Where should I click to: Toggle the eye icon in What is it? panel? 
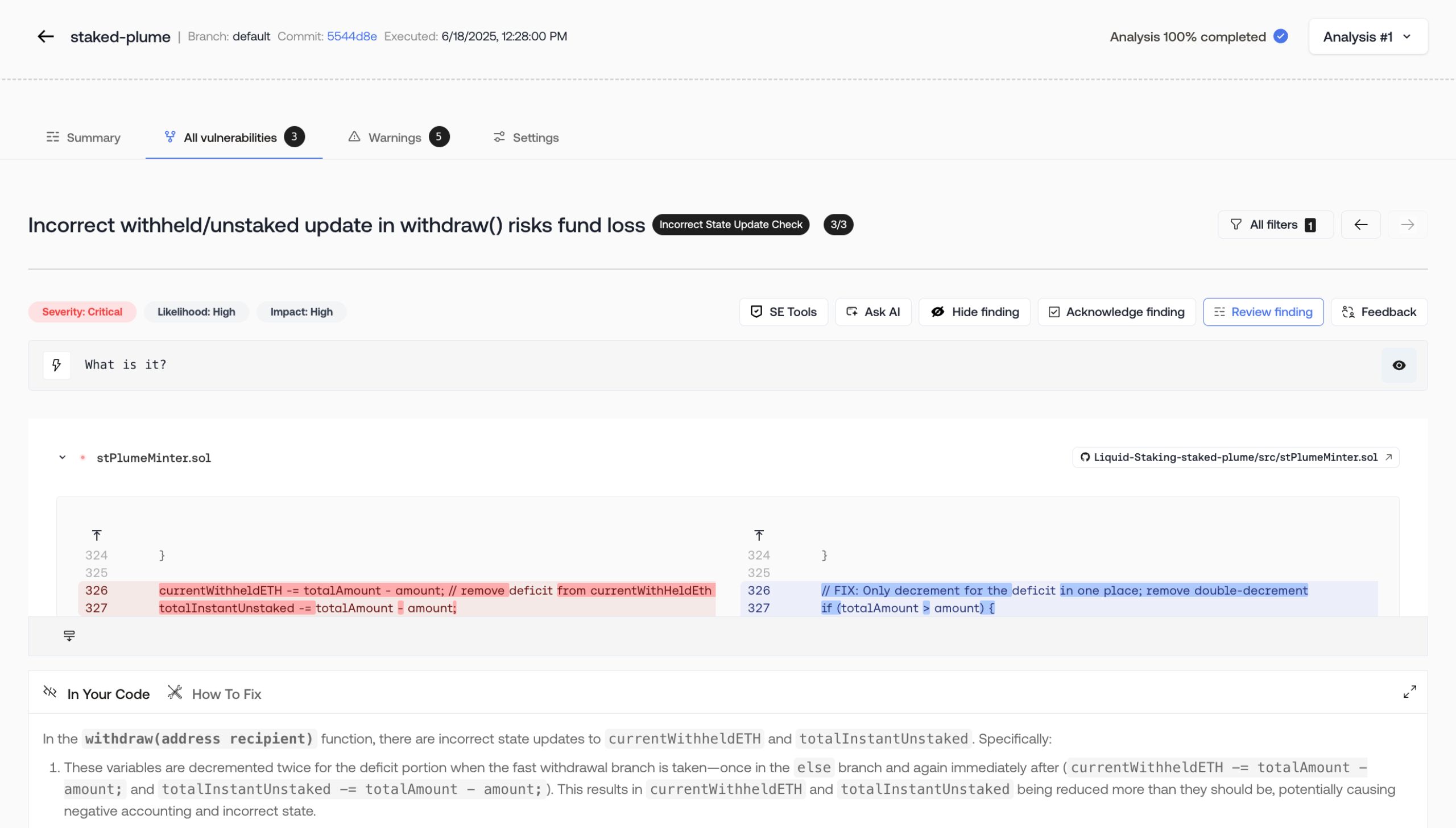1399,365
